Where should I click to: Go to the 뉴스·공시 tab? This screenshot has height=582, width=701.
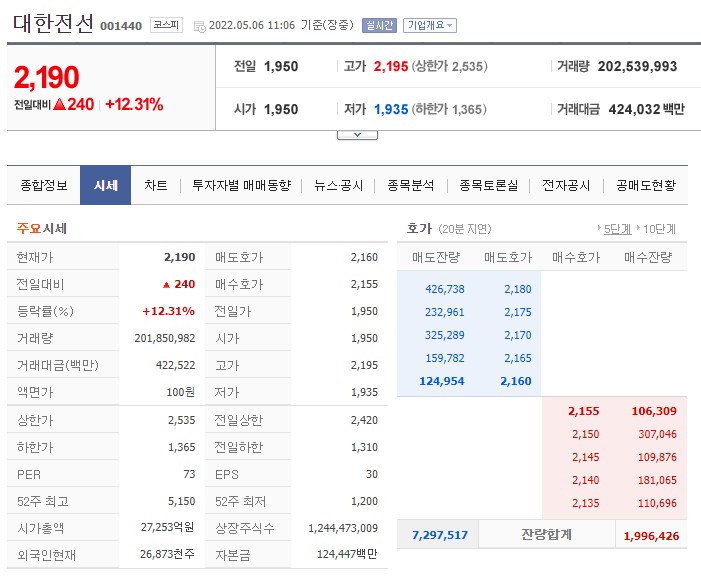(338, 185)
